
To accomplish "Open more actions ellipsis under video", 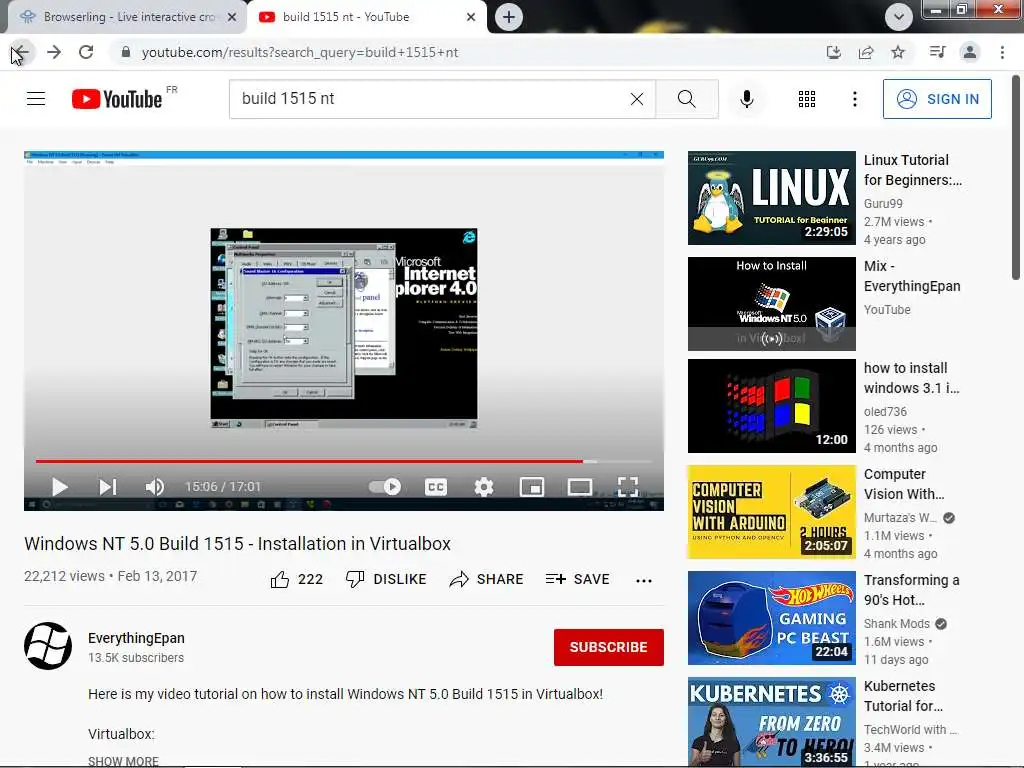I will tap(644, 580).
